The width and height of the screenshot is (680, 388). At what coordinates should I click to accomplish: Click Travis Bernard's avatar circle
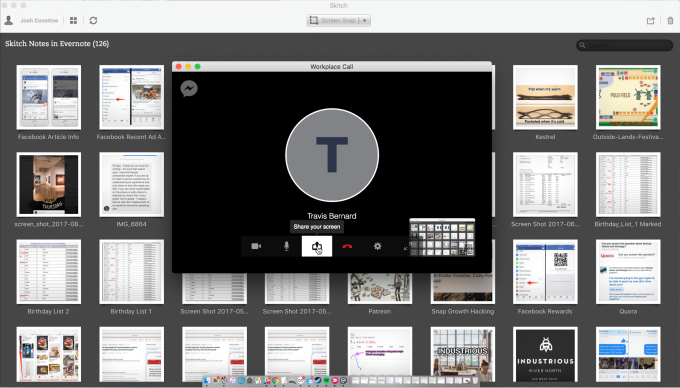click(x=332, y=155)
